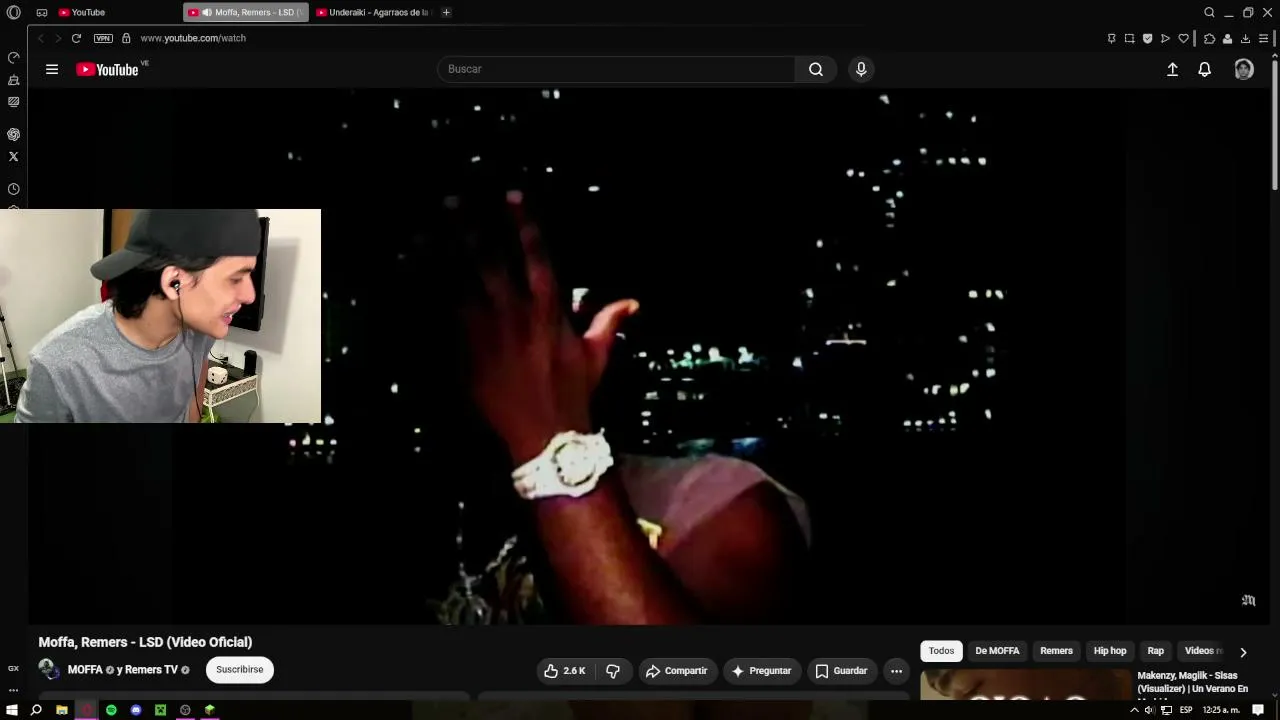The height and width of the screenshot is (720, 1280).
Task: Open the cleaner broom icon in Opera sidebar
Action: tap(13, 80)
